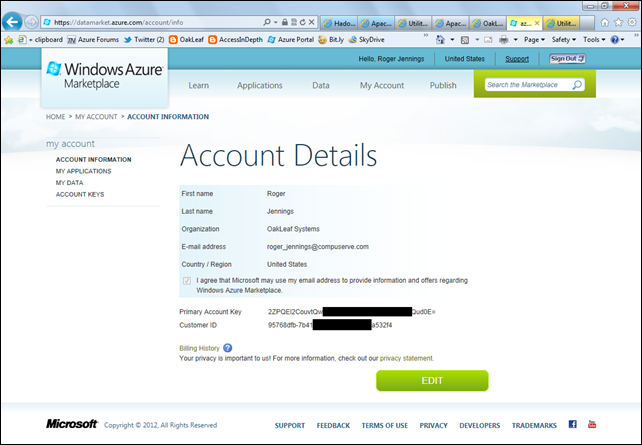Image resolution: width=642 pixels, height=445 pixels.
Task: Click the Sign Out button
Action: point(567,59)
